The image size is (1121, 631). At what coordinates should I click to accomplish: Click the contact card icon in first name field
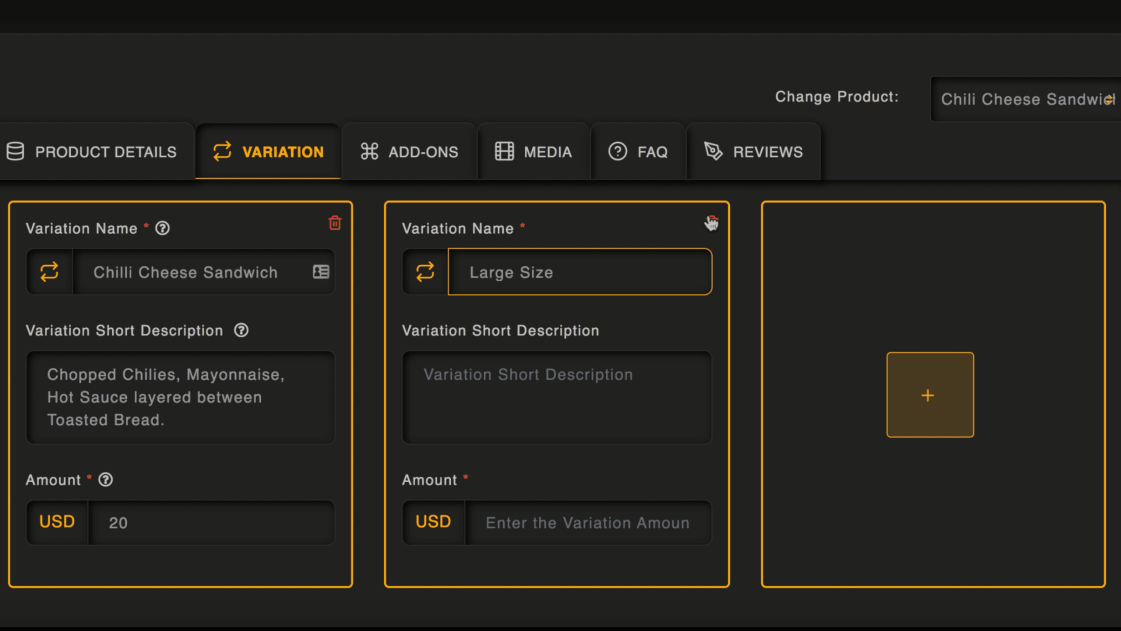click(321, 272)
